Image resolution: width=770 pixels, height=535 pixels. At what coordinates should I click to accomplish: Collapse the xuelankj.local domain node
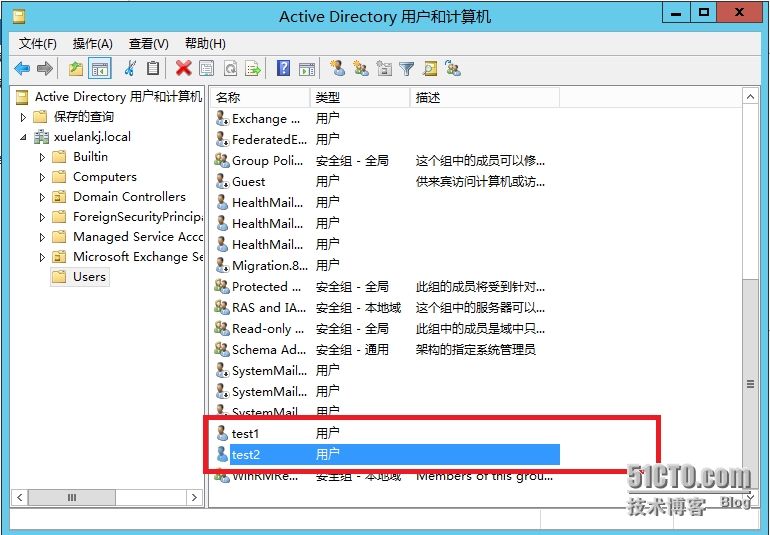[23, 137]
